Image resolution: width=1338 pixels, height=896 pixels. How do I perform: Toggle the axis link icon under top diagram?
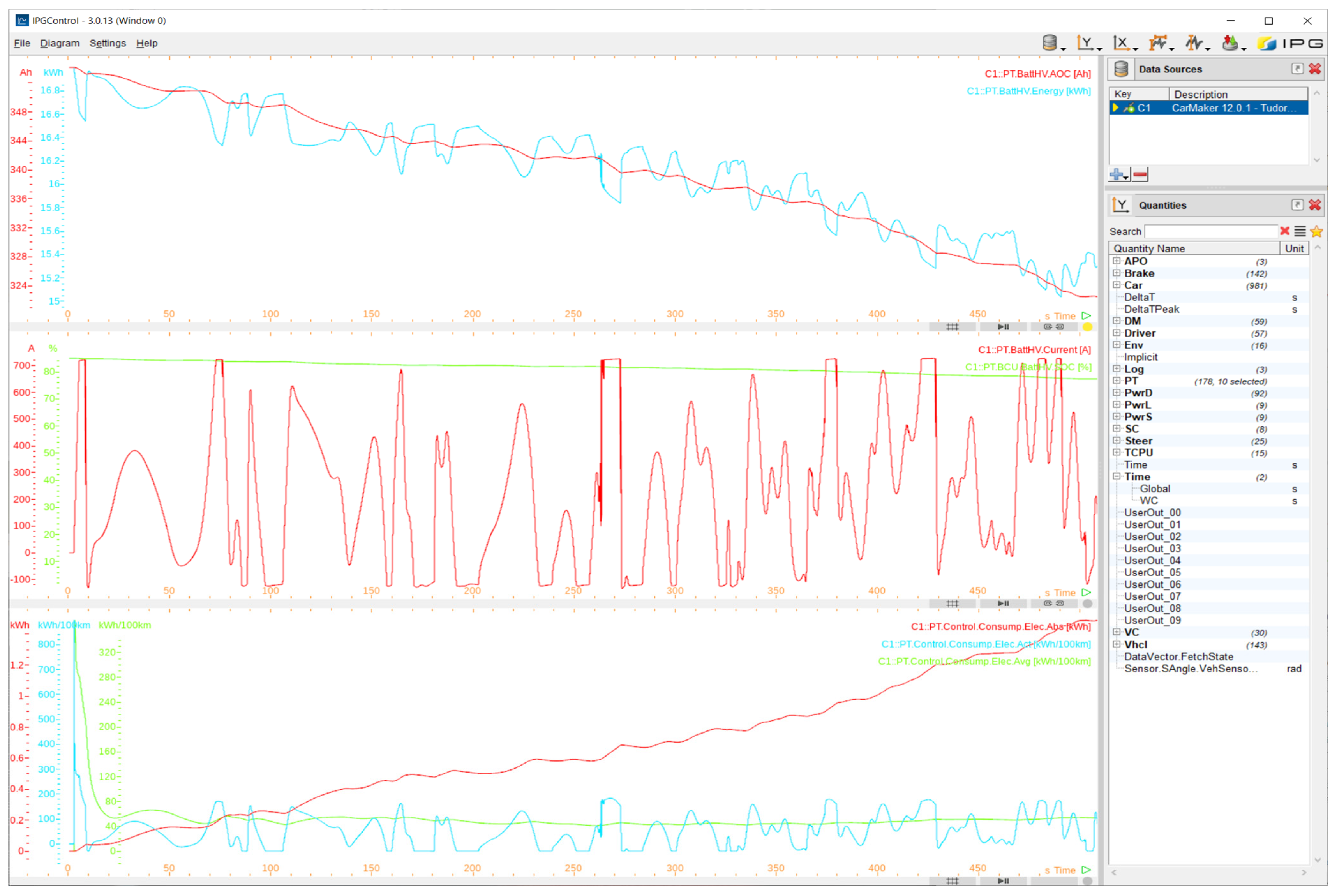point(1053,327)
